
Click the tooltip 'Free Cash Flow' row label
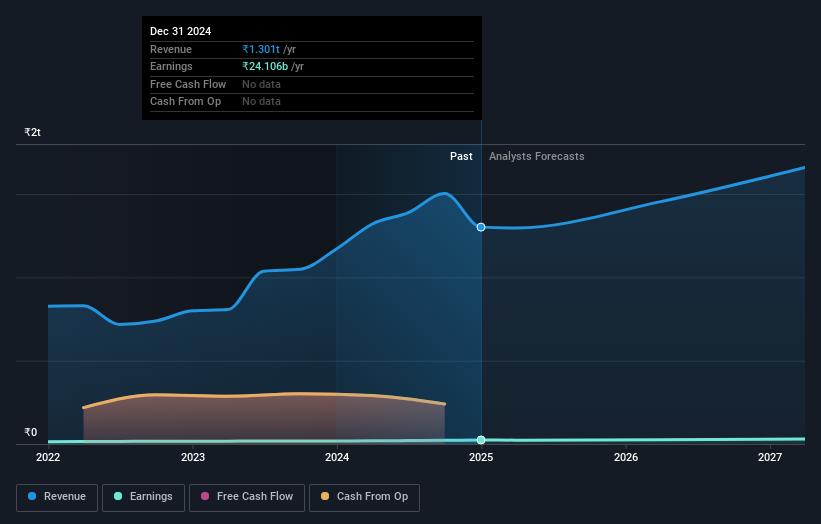click(188, 84)
